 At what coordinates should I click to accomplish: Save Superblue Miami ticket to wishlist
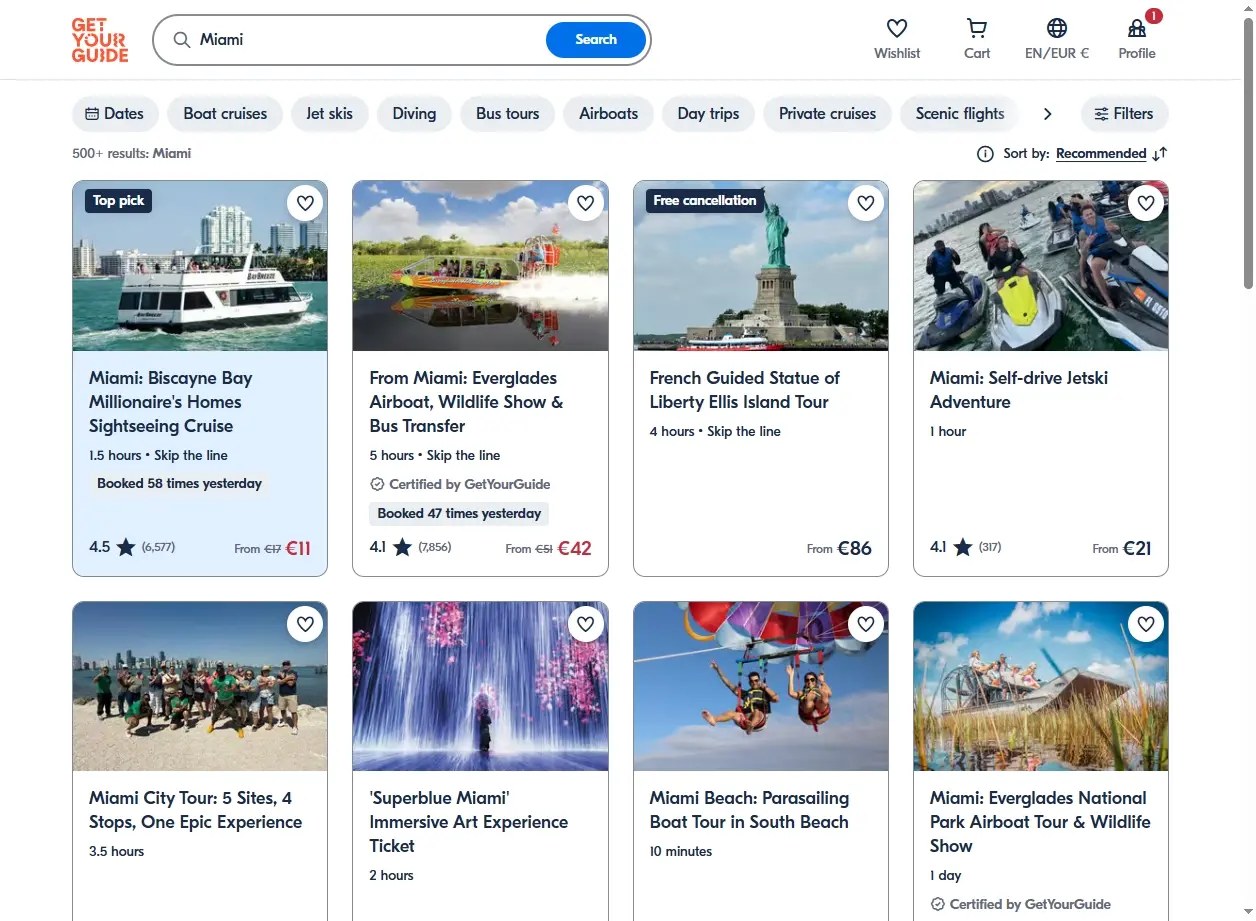[x=585, y=624]
